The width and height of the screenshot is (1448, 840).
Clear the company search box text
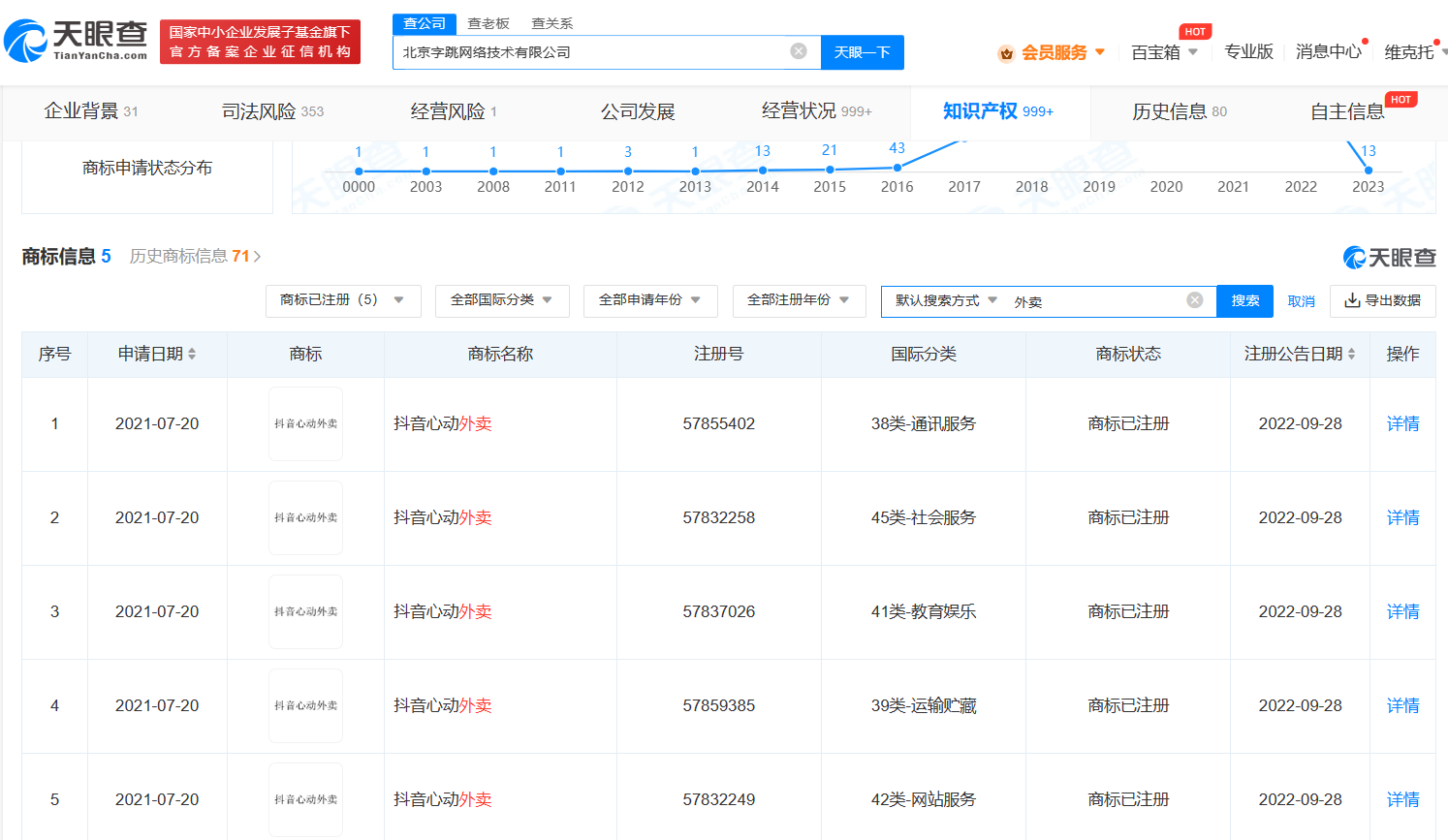799,51
